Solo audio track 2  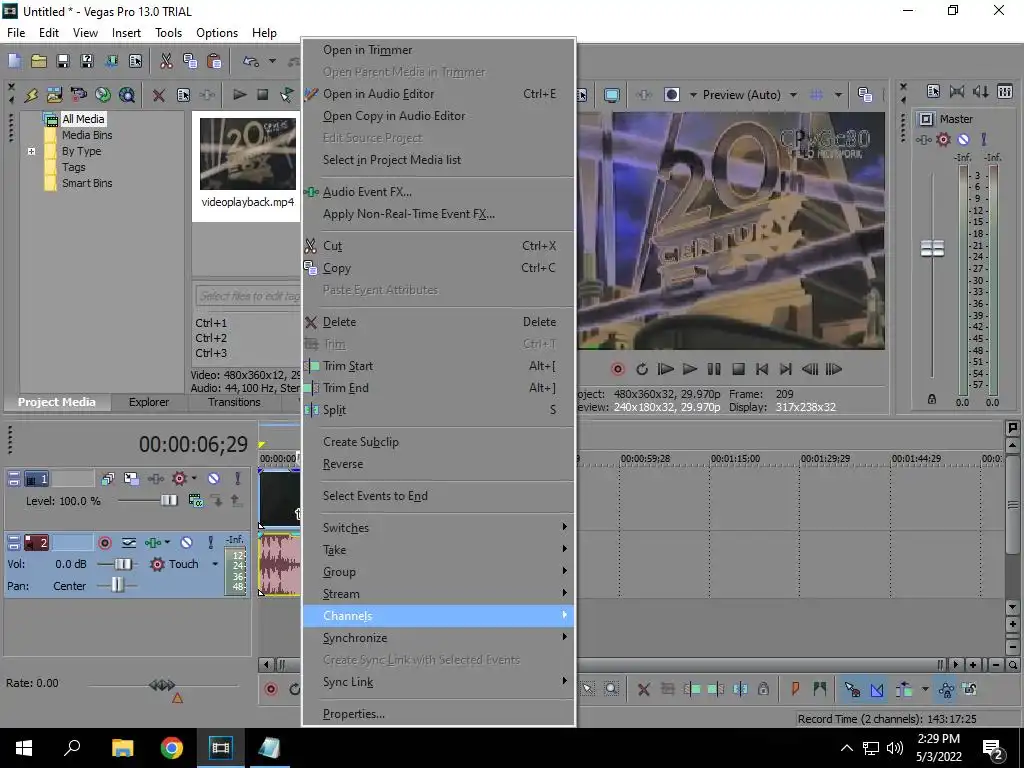210,543
